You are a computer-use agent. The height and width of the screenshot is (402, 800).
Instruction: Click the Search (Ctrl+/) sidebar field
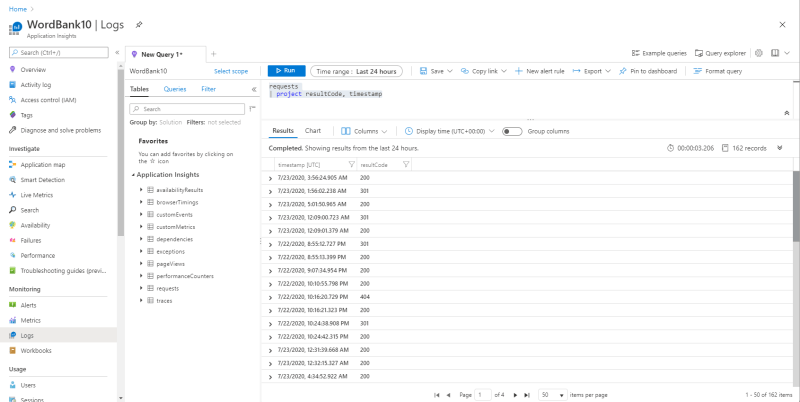coord(59,53)
